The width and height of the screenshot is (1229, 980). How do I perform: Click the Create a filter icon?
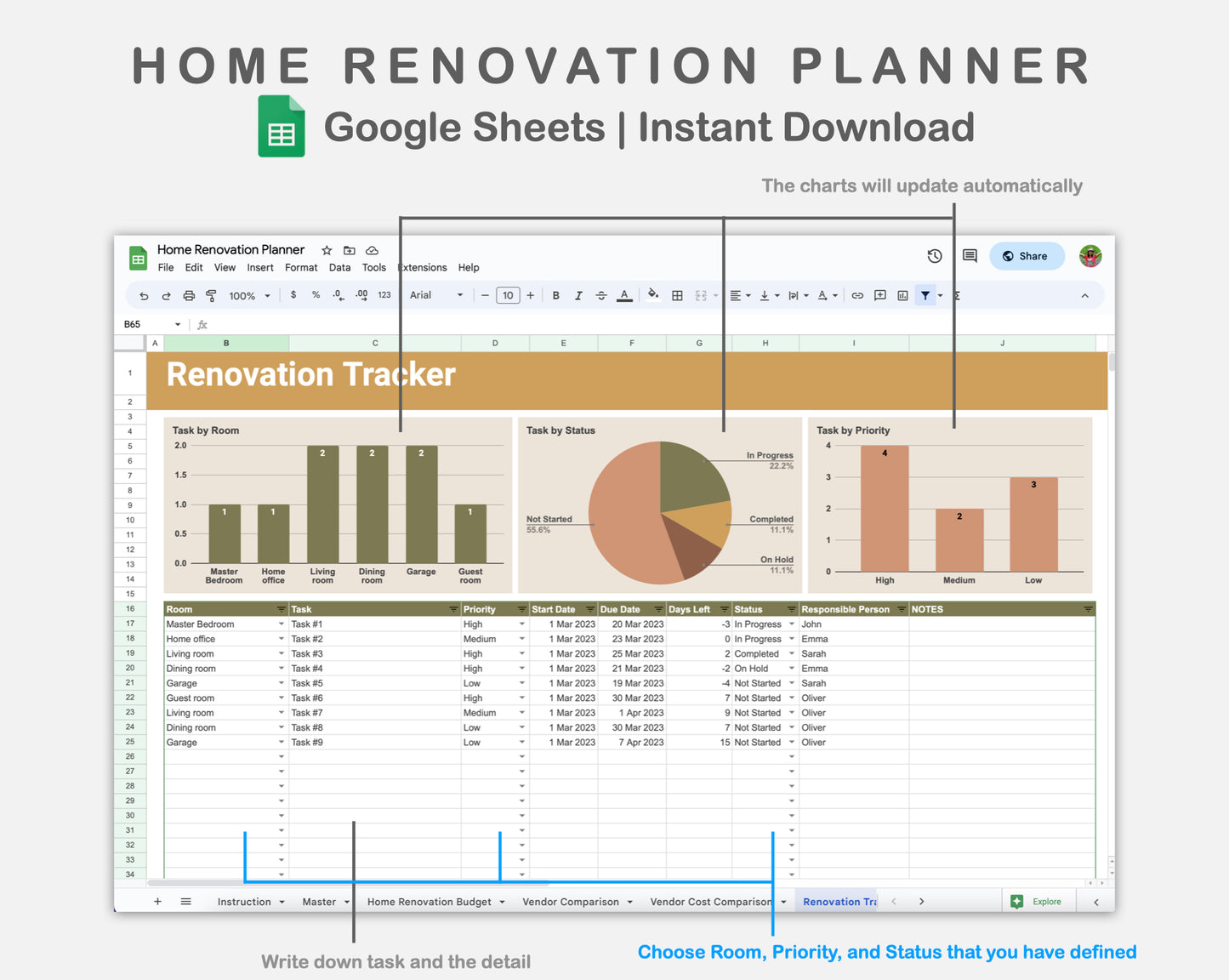pyautogui.click(x=925, y=295)
